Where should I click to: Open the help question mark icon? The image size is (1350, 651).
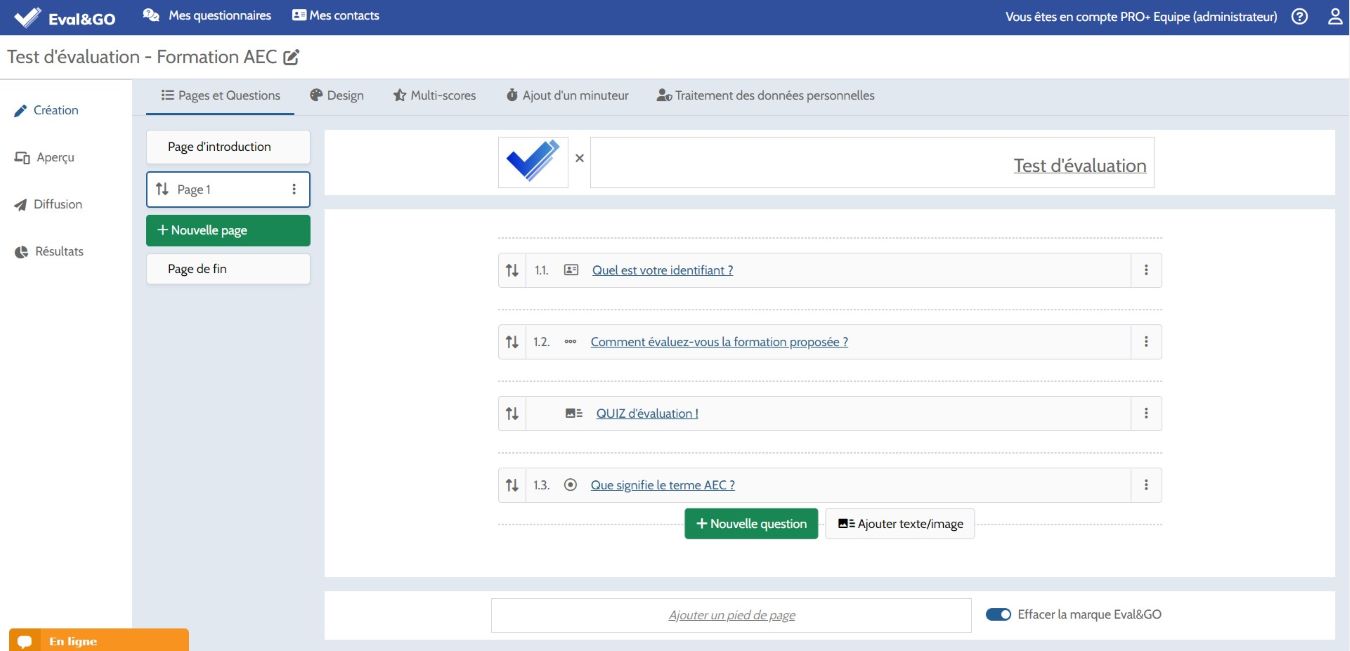(x=1299, y=16)
